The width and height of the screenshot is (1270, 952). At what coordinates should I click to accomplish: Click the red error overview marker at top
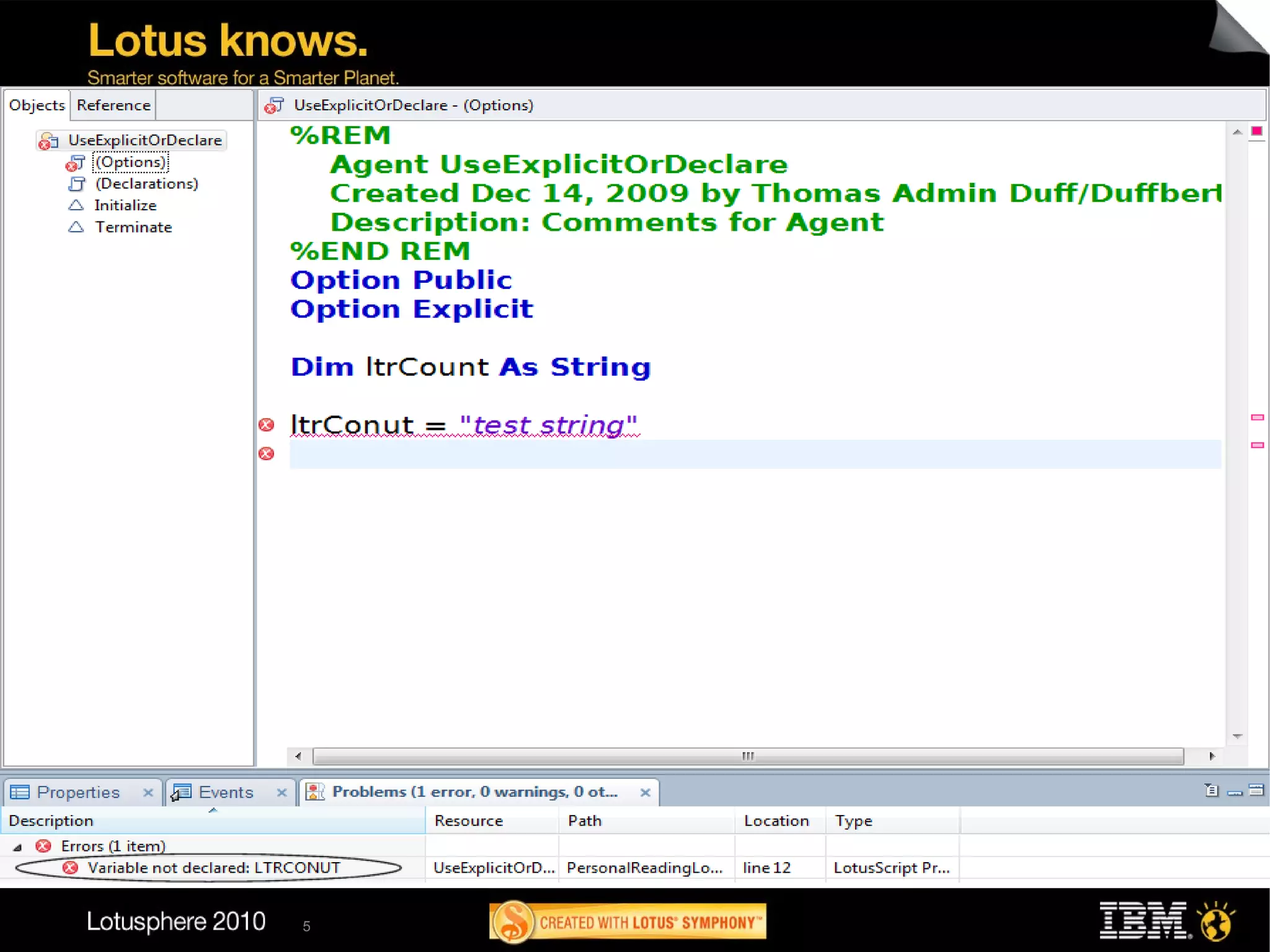click(1256, 131)
